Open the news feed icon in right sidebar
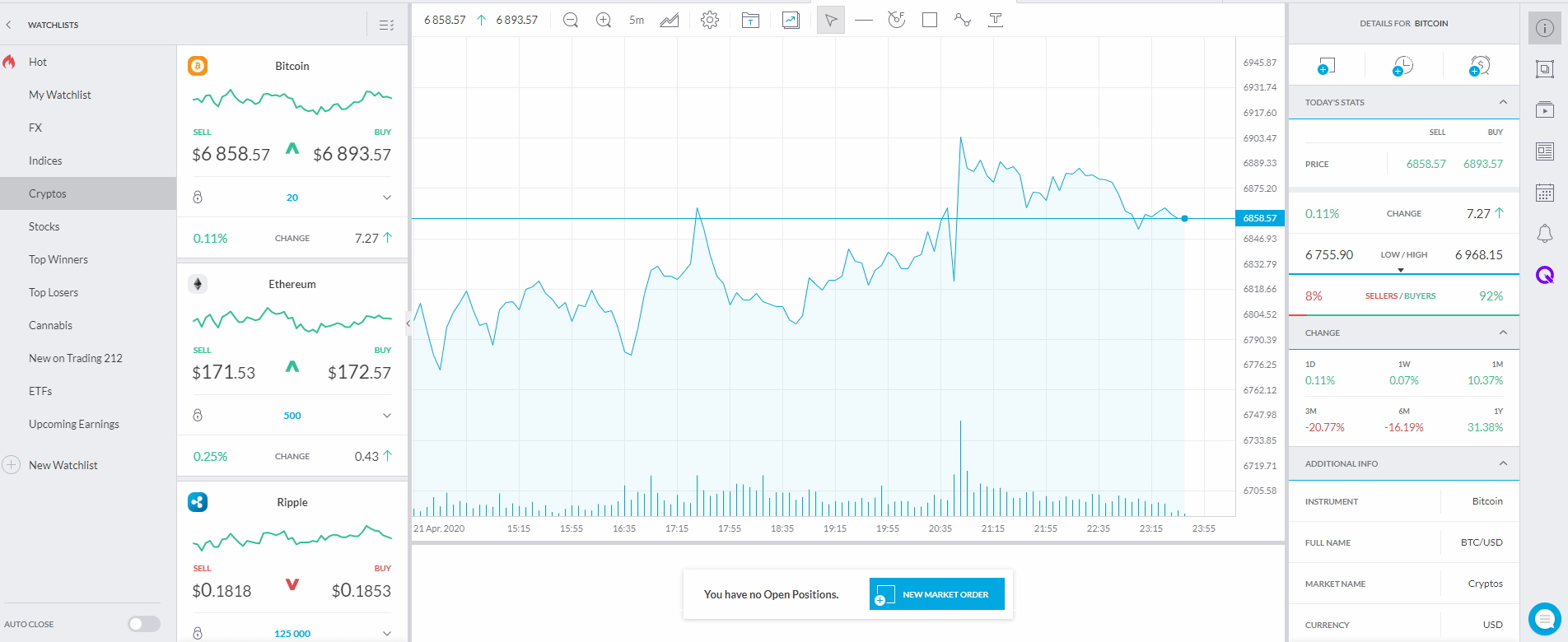Viewport: 1568px width, 642px height. (1545, 151)
